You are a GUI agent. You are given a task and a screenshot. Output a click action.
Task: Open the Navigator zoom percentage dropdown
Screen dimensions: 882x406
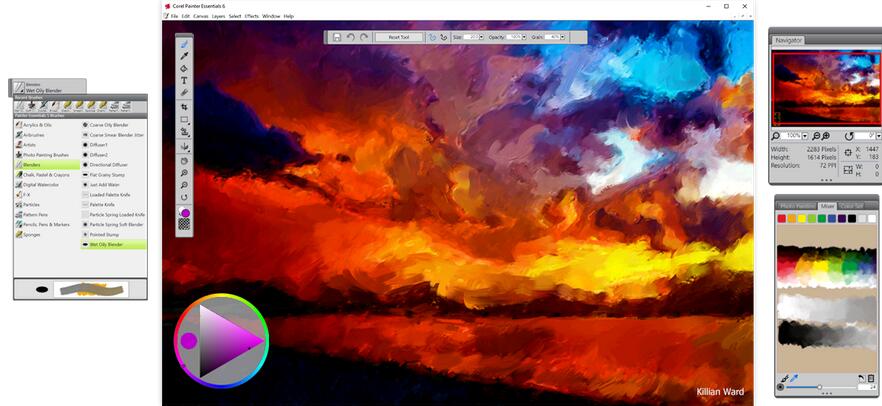[805, 136]
